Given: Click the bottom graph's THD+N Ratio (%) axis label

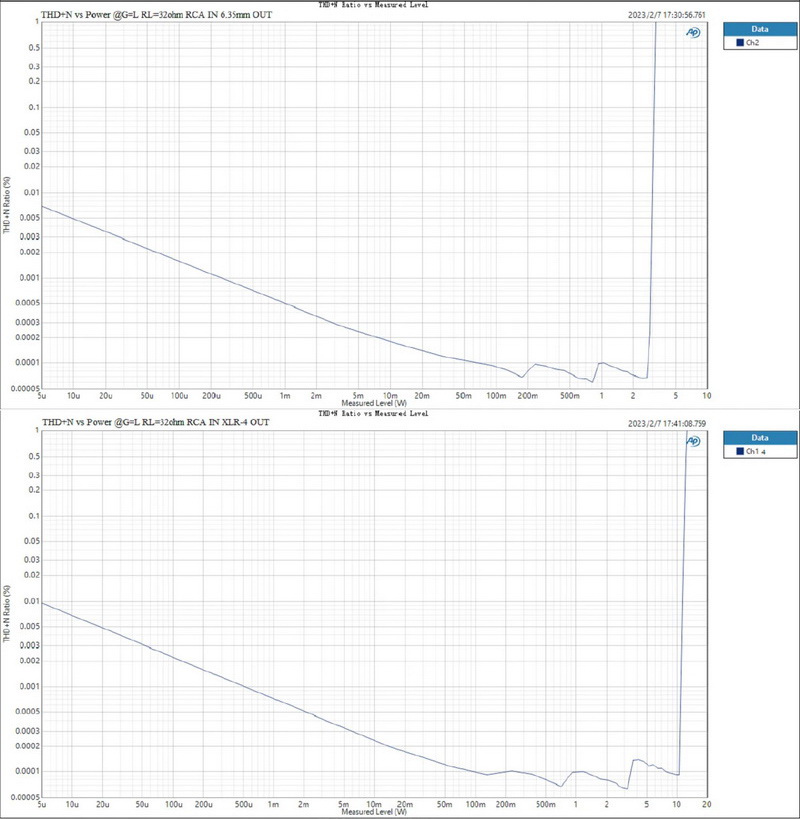Looking at the screenshot, I should 7,615.
